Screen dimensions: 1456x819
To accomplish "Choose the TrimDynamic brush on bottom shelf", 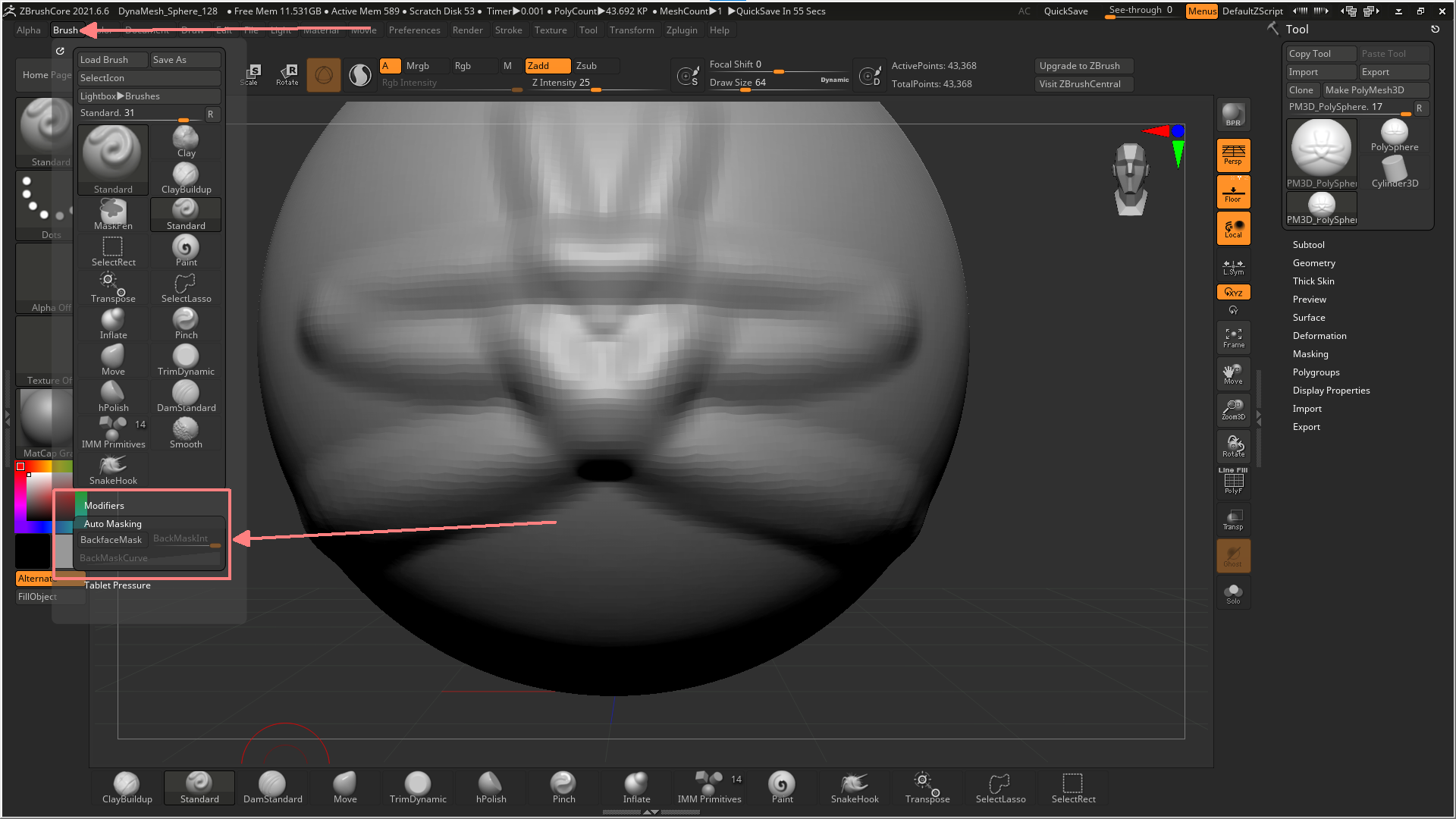I will tap(418, 787).
